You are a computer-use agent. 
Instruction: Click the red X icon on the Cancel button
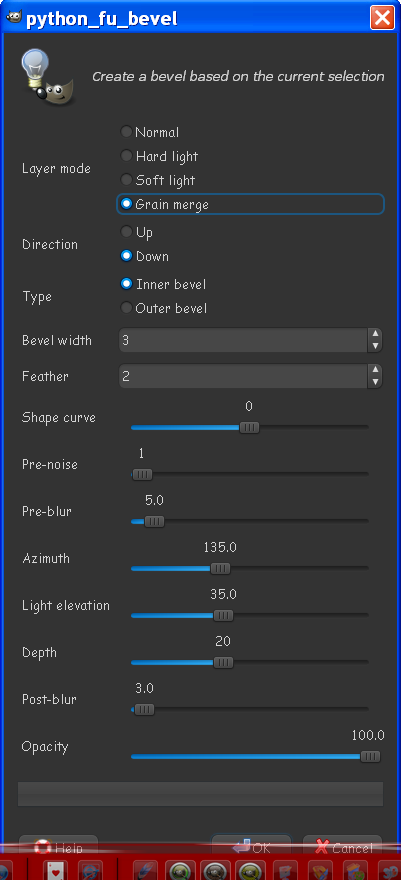(x=322, y=847)
